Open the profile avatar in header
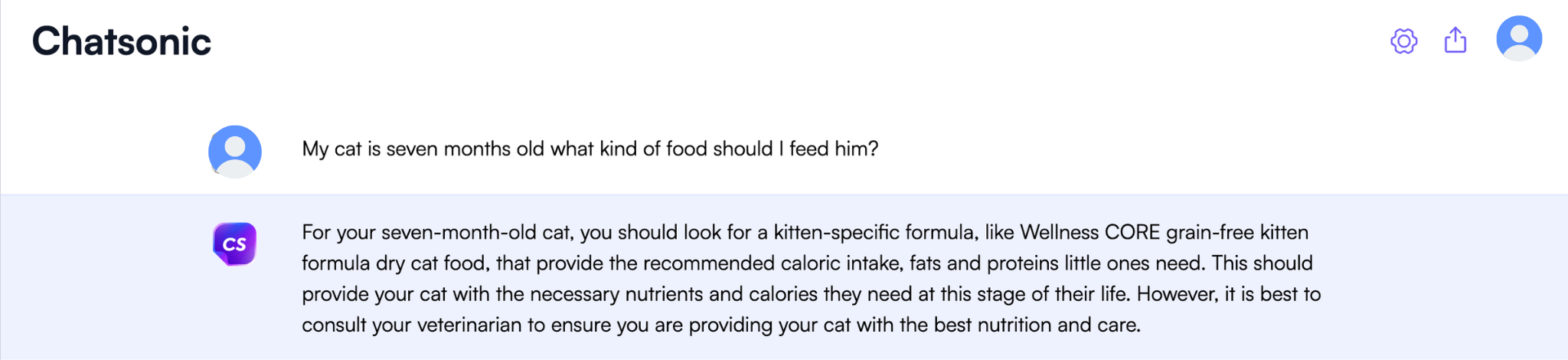Screen dimensions: 1568x360 point(1519,38)
